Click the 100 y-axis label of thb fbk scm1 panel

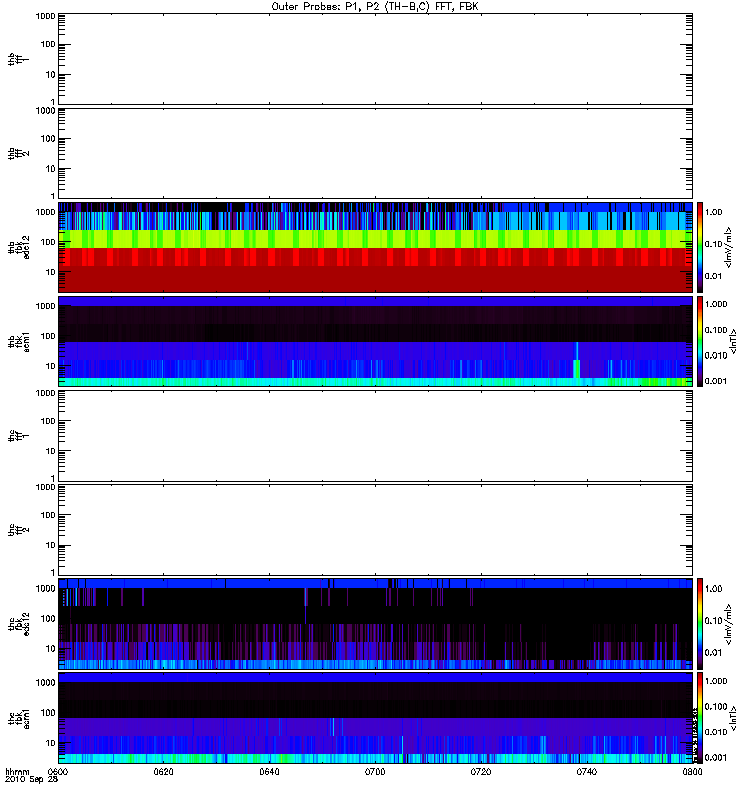coord(48,336)
